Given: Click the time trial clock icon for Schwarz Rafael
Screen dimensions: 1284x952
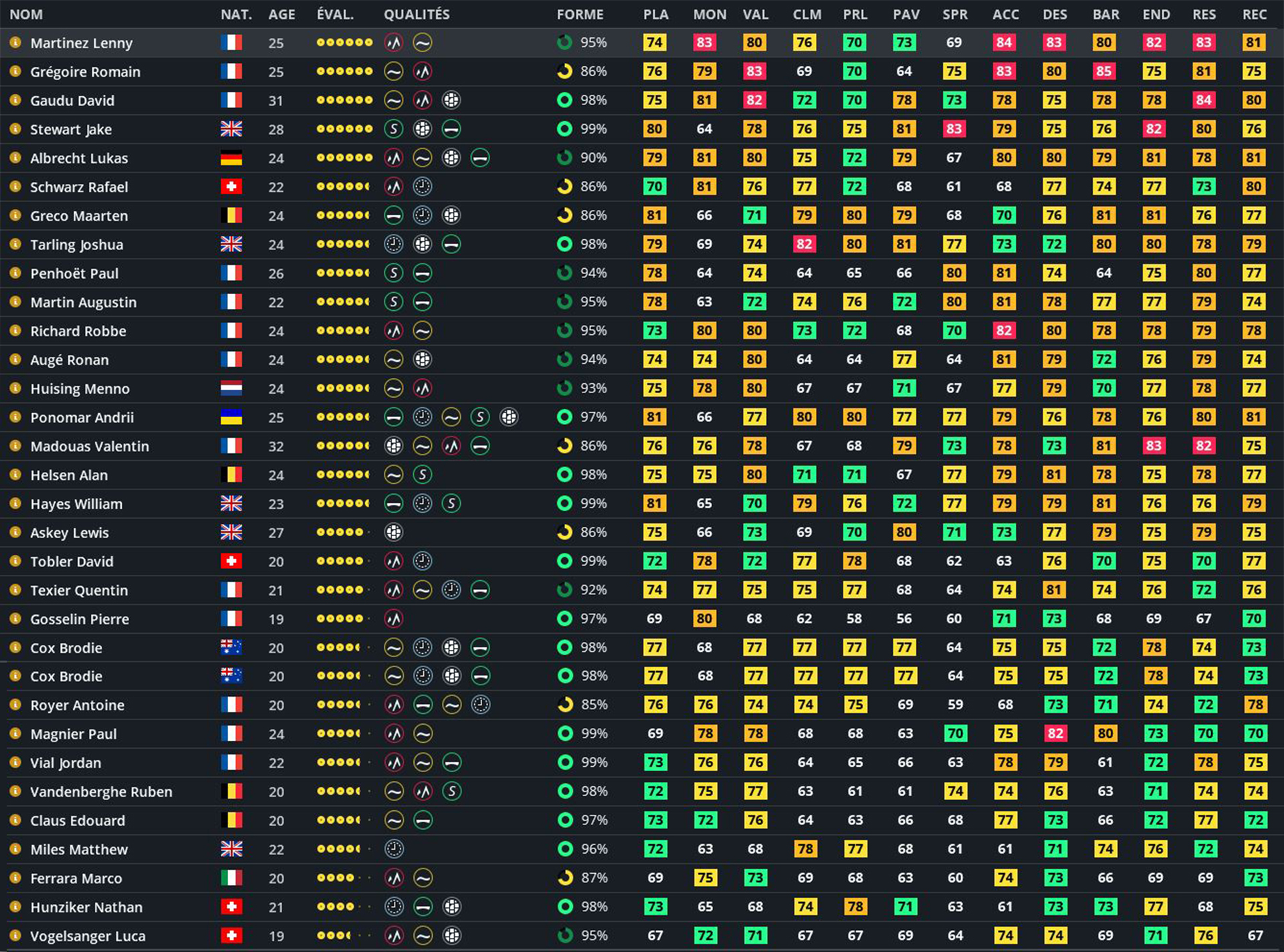Looking at the screenshot, I should [x=422, y=187].
